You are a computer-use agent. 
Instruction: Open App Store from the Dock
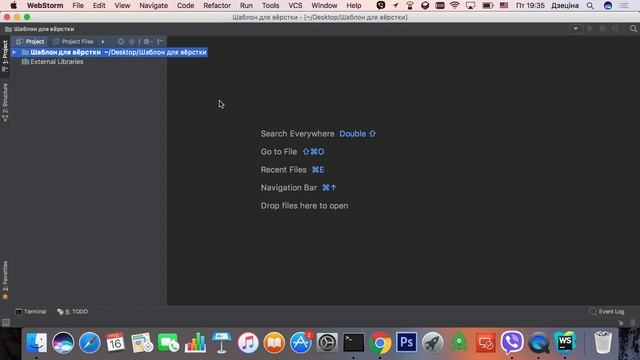click(301, 342)
